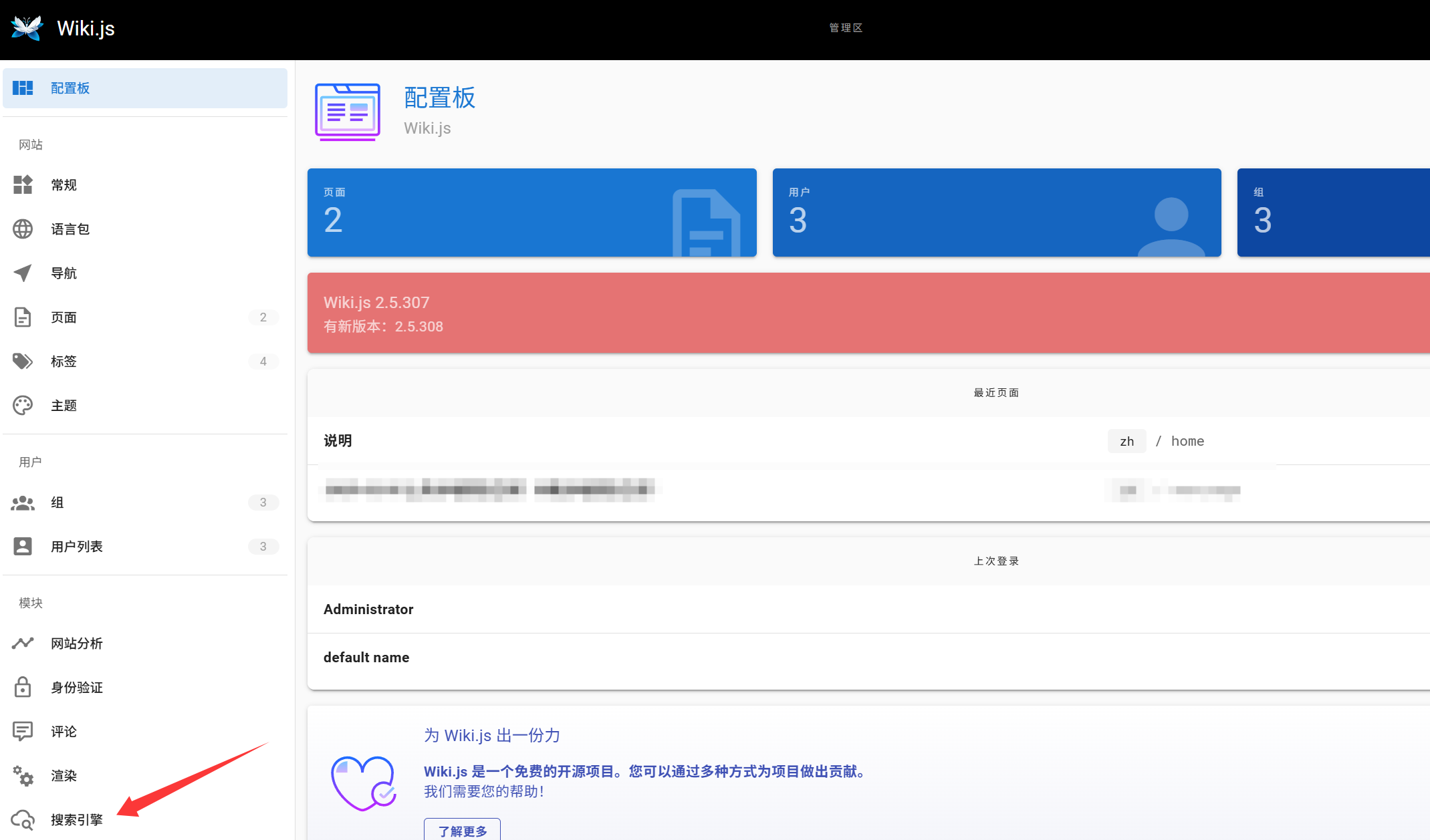Click the default name login row
Screen dimensions: 1430x840
(x=868, y=658)
